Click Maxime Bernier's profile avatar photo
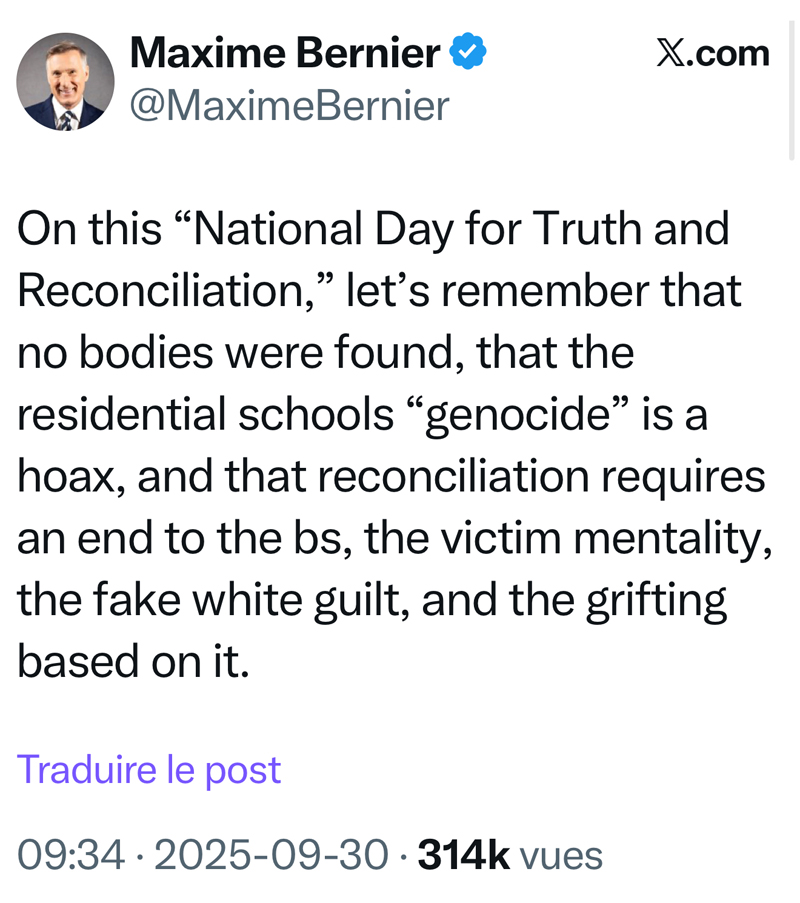This screenshot has height=903, width=800. (x=66, y=81)
